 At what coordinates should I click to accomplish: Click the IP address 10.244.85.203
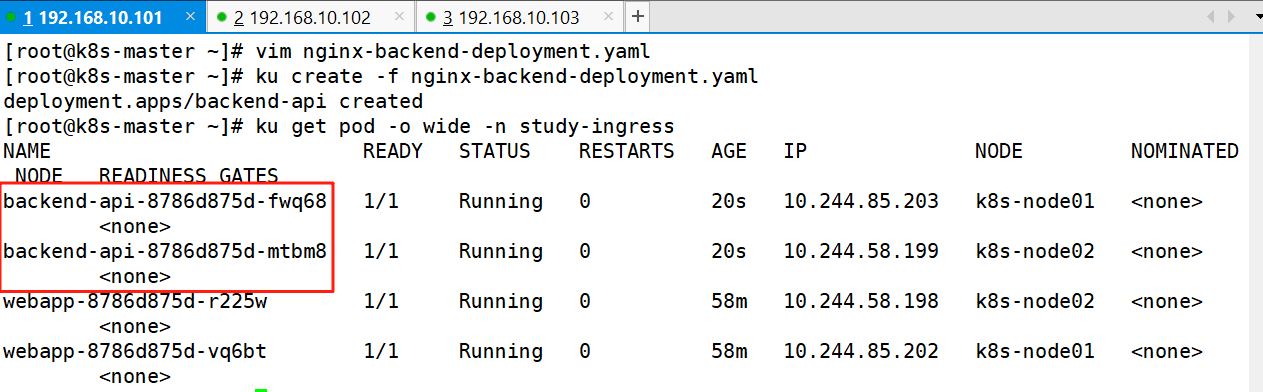click(x=861, y=202)
